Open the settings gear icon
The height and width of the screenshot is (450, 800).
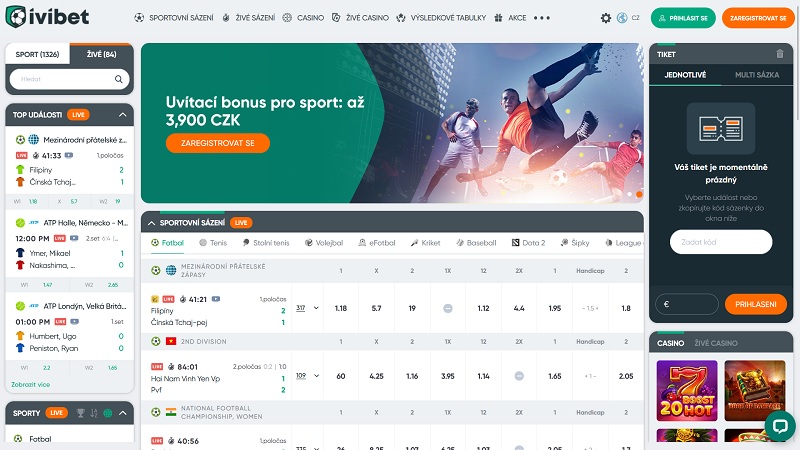click(606, 18)
